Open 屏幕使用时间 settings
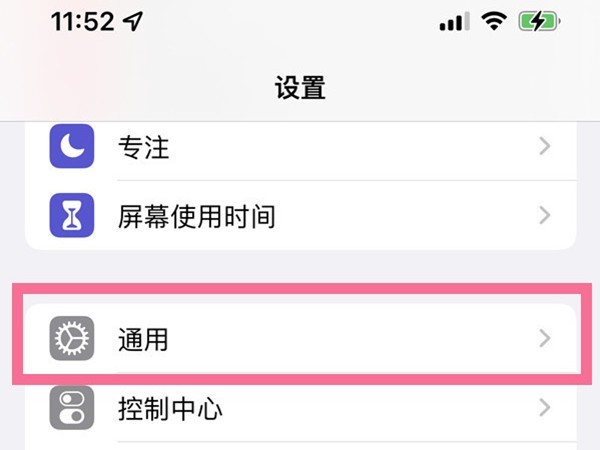600x450 pixels. tap(300, 215)
